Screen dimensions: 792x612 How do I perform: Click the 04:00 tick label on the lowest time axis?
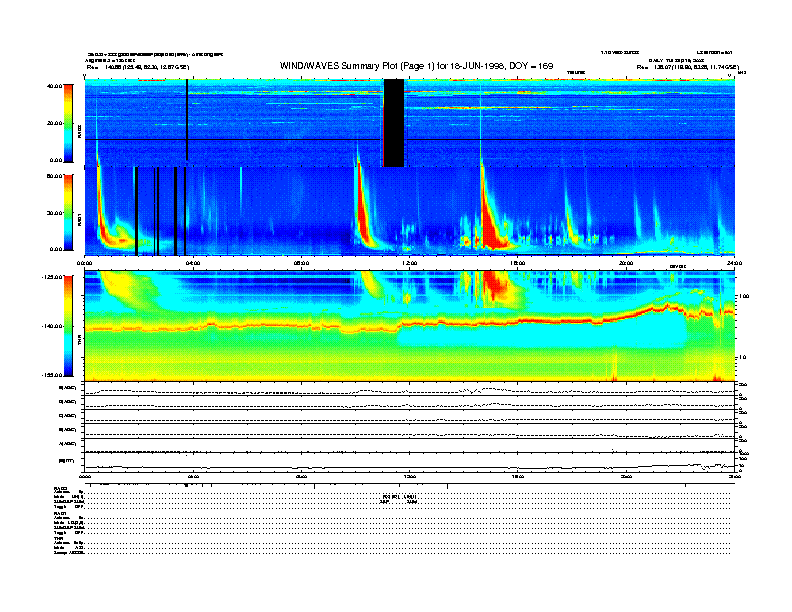point(193,476)
